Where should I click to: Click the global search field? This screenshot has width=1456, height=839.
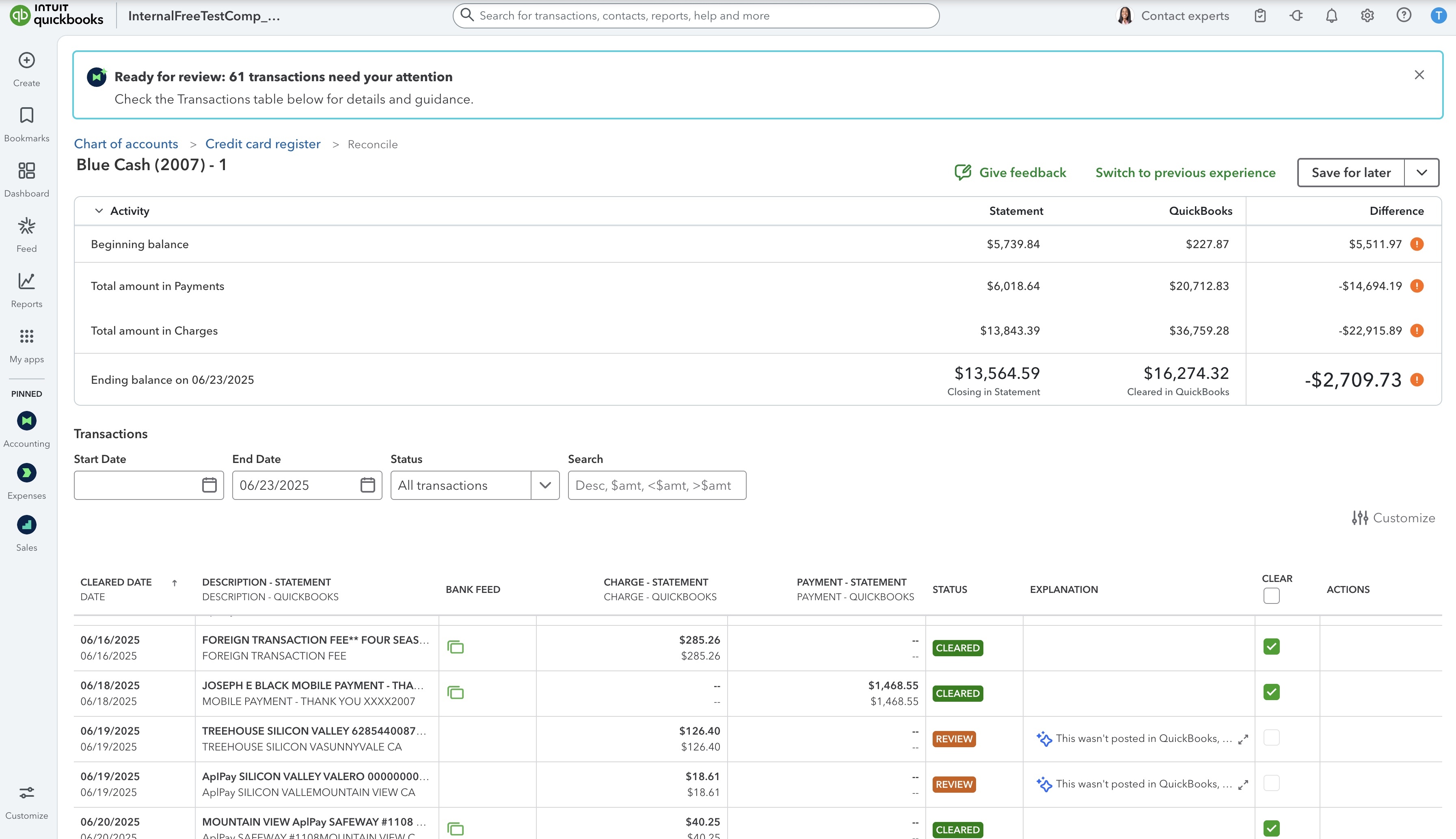[696, 15]
